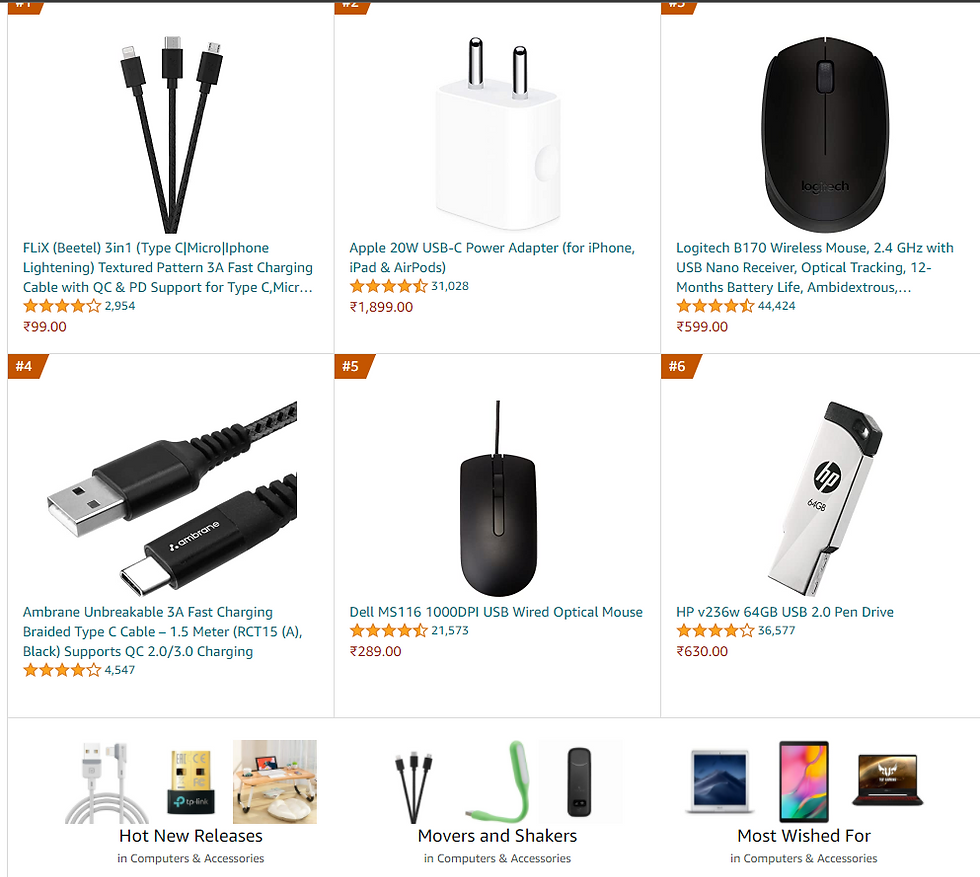
Task: Open Most Wished For section
Action: [x=804, y=836]
